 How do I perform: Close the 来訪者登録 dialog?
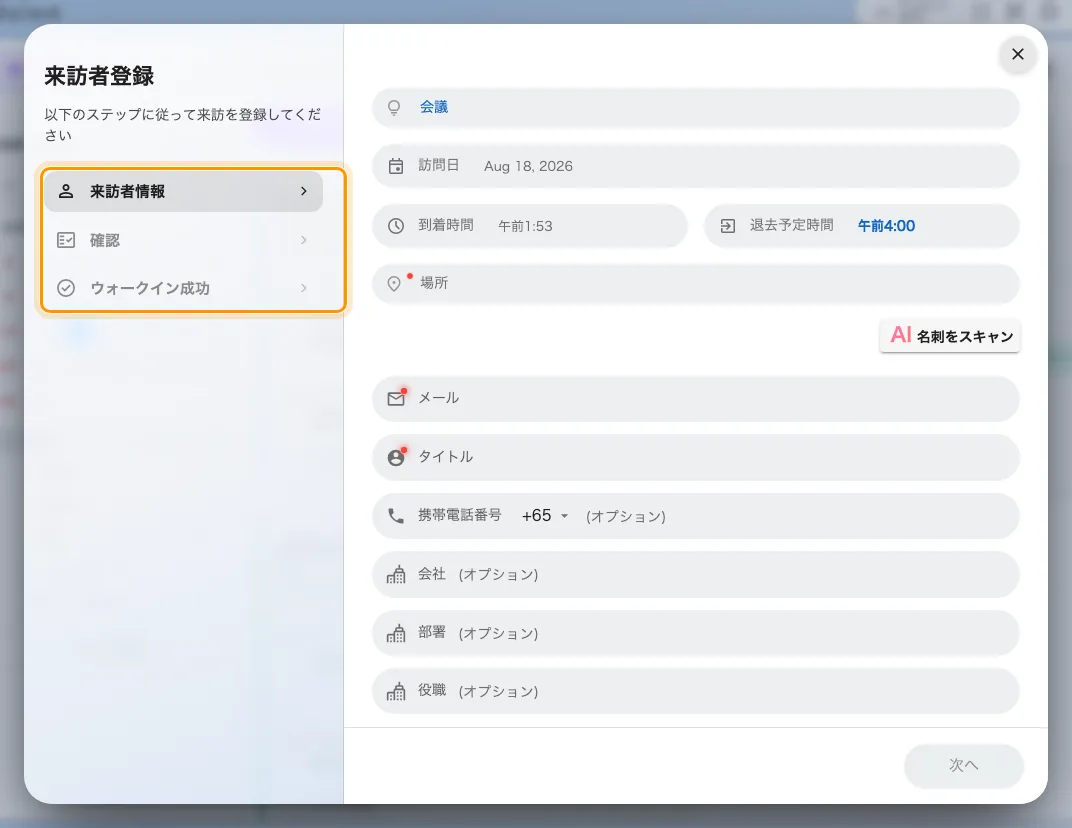tap(1018, 54)
